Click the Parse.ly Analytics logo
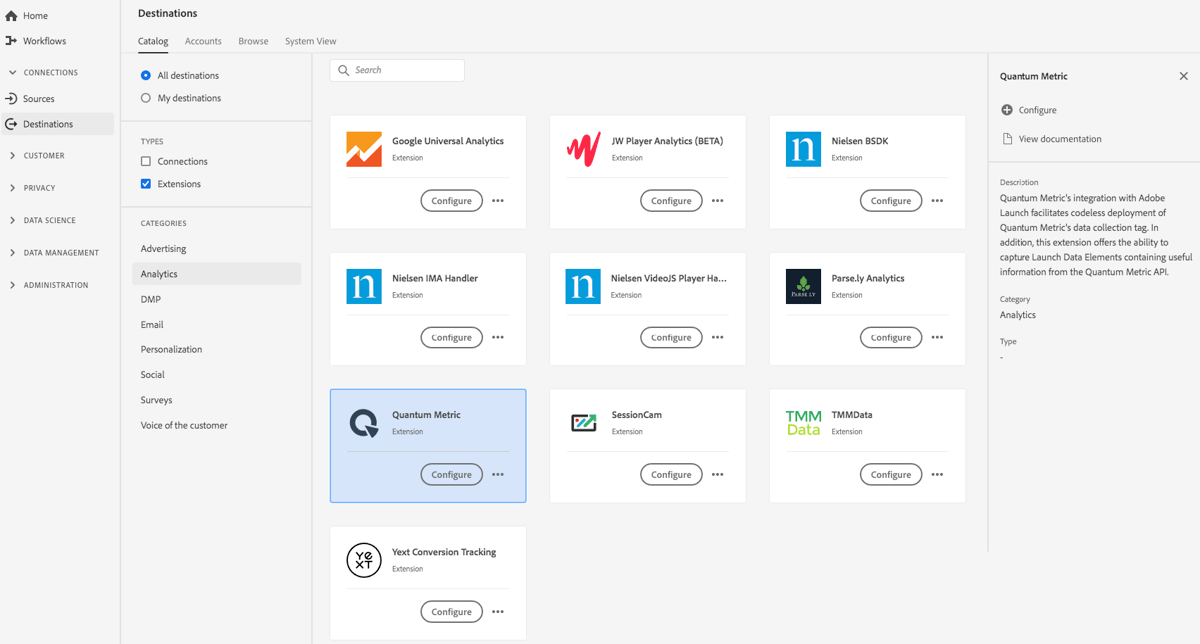Screen dimensions: 1200x644 (803, 286)
